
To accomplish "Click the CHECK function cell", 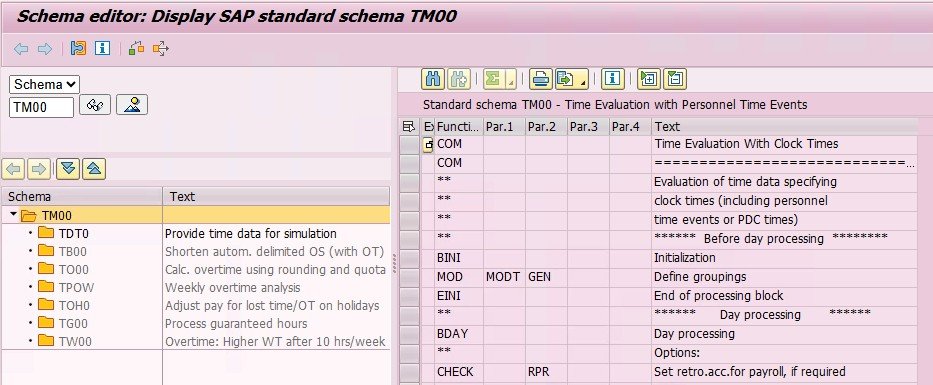I will click(x=459, y=372).
